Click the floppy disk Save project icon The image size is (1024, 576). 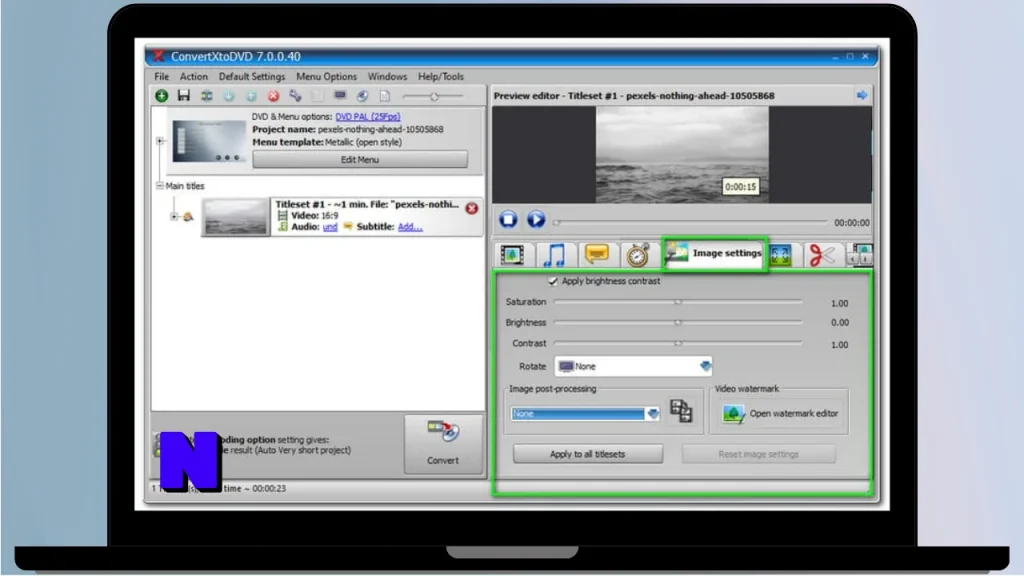[184, 96]
